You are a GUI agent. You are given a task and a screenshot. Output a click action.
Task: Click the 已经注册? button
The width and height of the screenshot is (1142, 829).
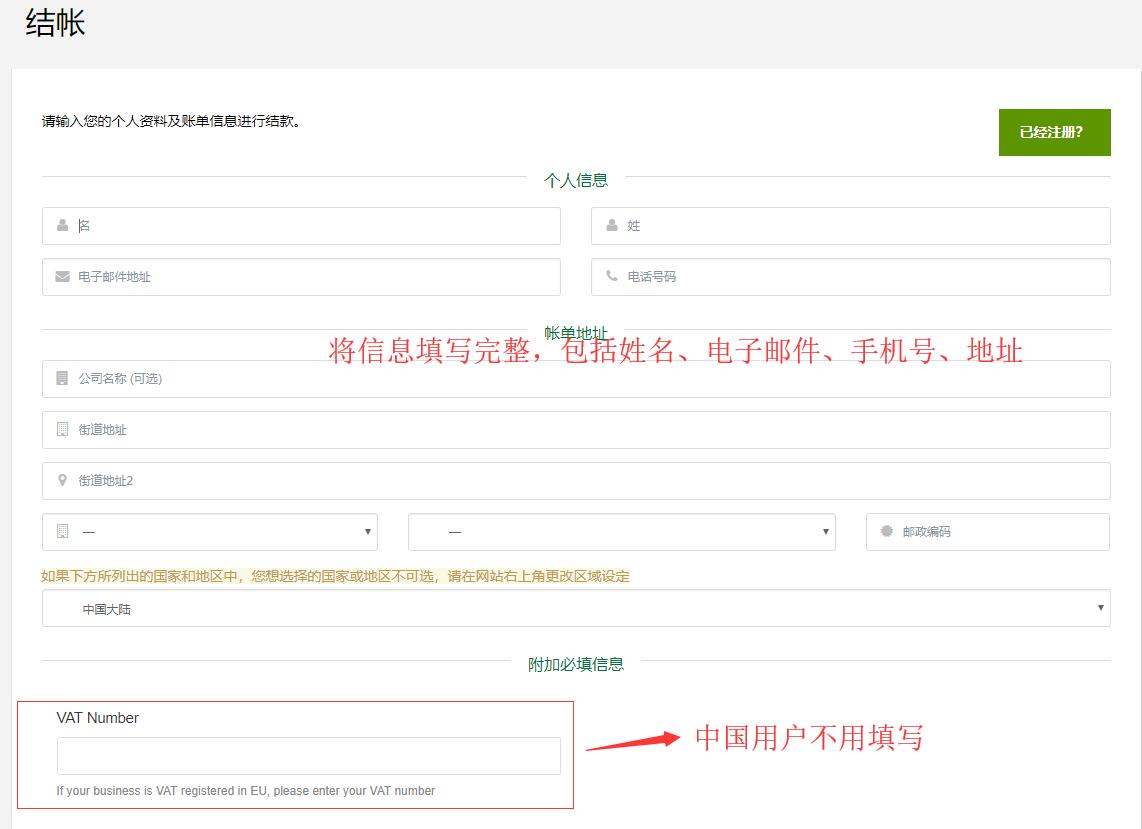(1054, 131)
